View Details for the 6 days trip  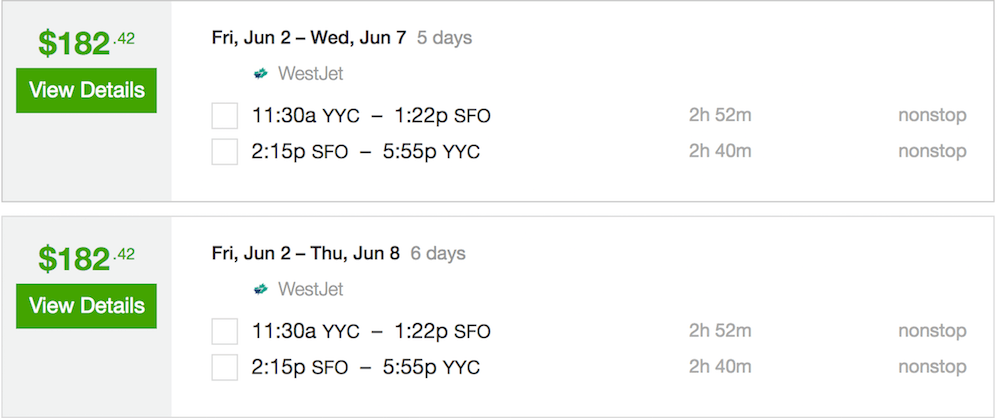pyautogui.click(x=87, y=306)
